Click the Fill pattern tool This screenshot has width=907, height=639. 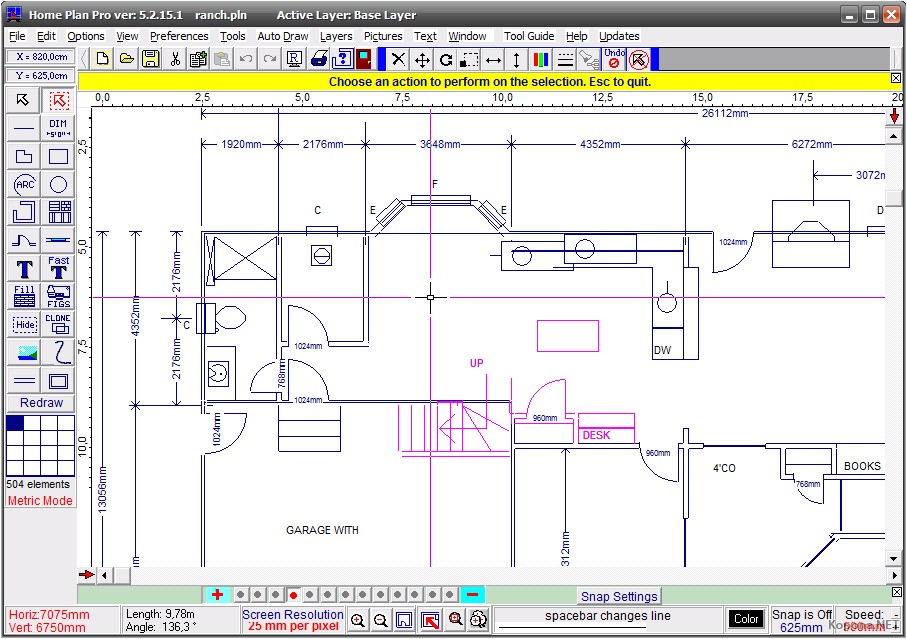tap(25, 296)
